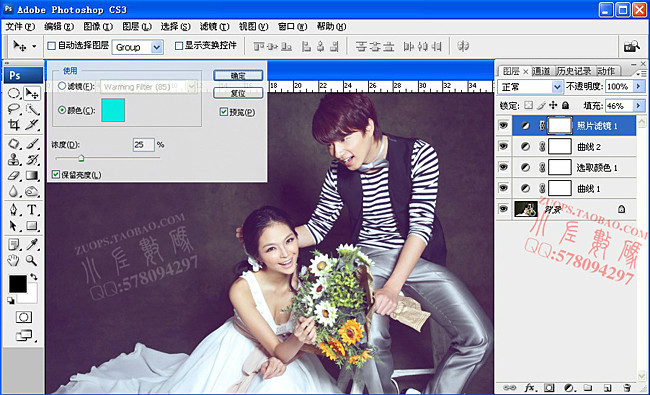The width and height of the screenshot is (650, 395).
Task: Uncheck 保留亮度(L) checkbox
Action: [x=56, y=174]
